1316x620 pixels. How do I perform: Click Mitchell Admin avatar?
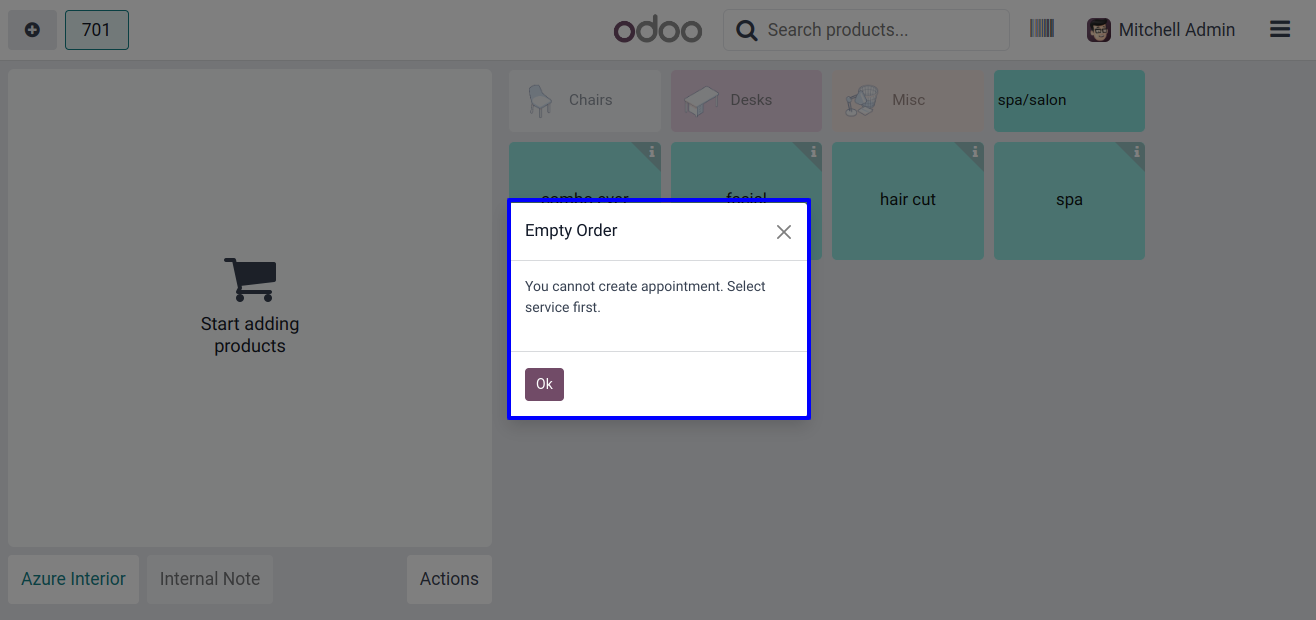point(1099,30)
